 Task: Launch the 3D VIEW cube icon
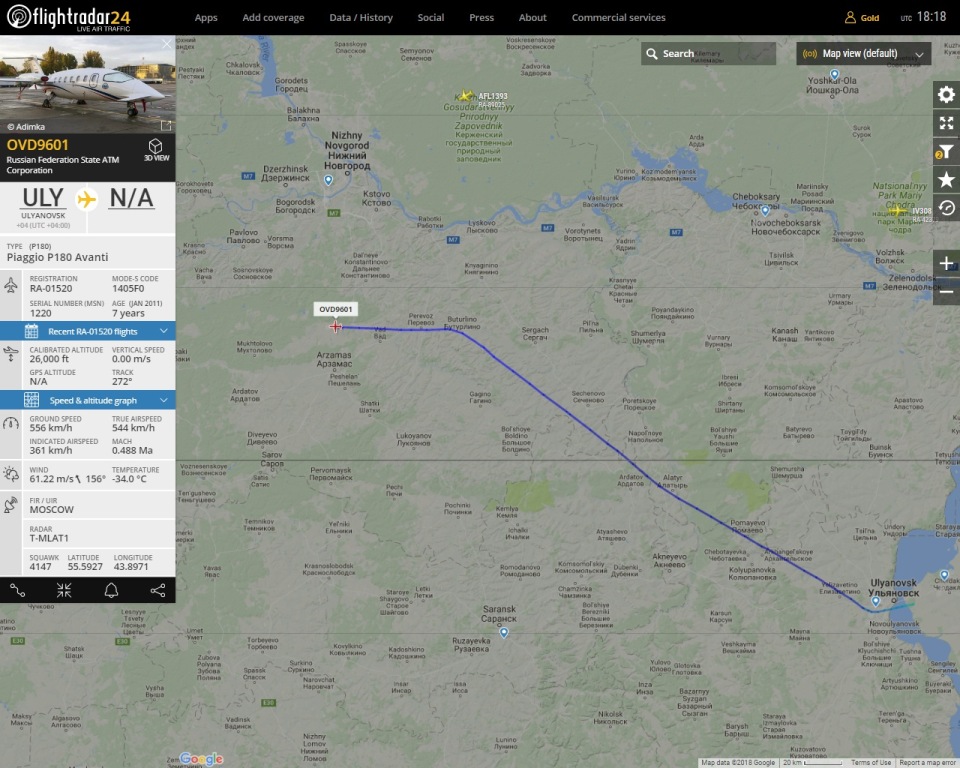tap(156, 149)
